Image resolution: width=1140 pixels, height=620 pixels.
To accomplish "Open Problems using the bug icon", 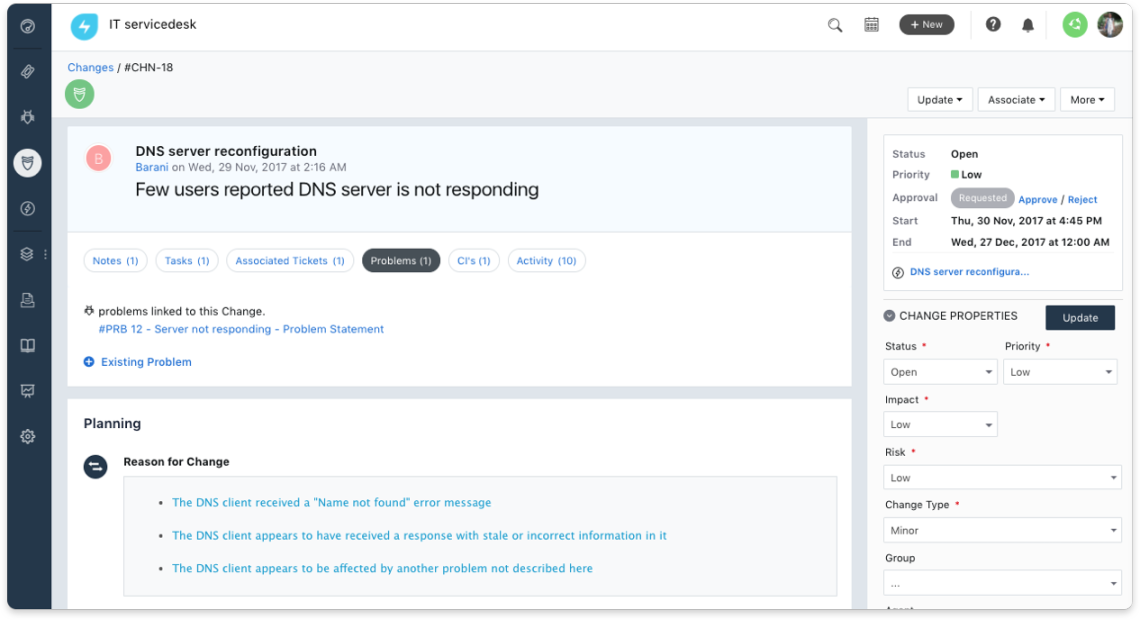I will [27, 117].
